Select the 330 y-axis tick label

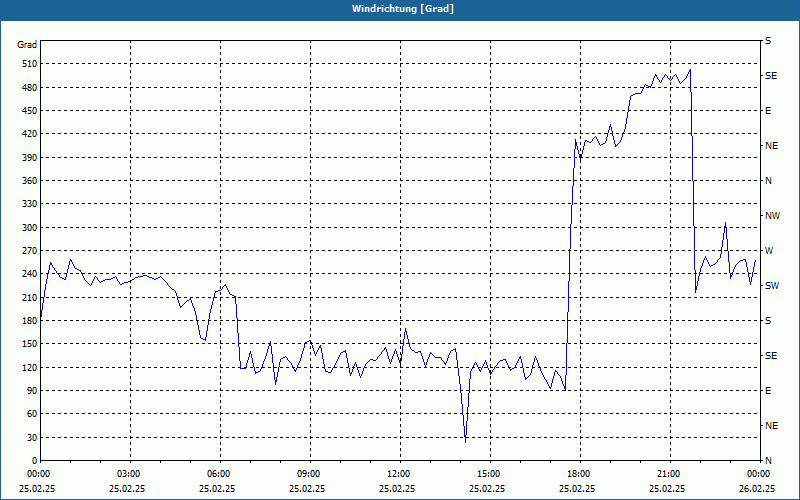click(x=31, y=204)
